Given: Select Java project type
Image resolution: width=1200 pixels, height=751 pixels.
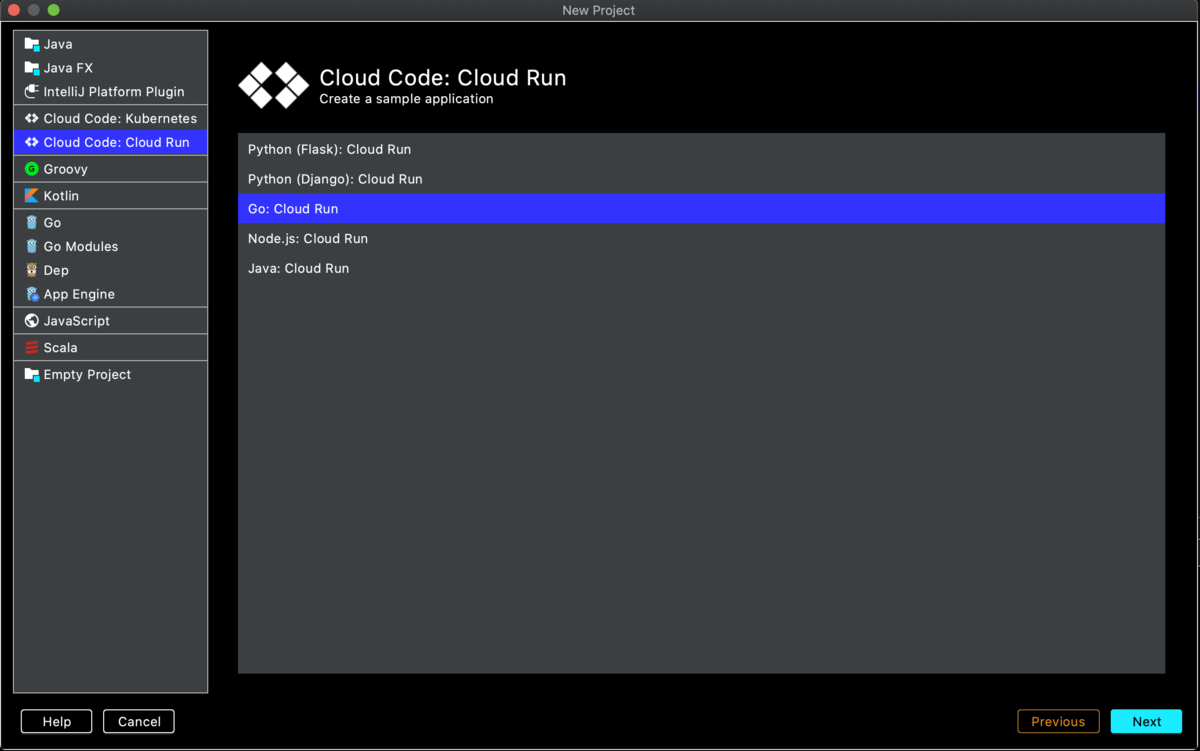Looking at the screenshot, I should coord(110,44).
